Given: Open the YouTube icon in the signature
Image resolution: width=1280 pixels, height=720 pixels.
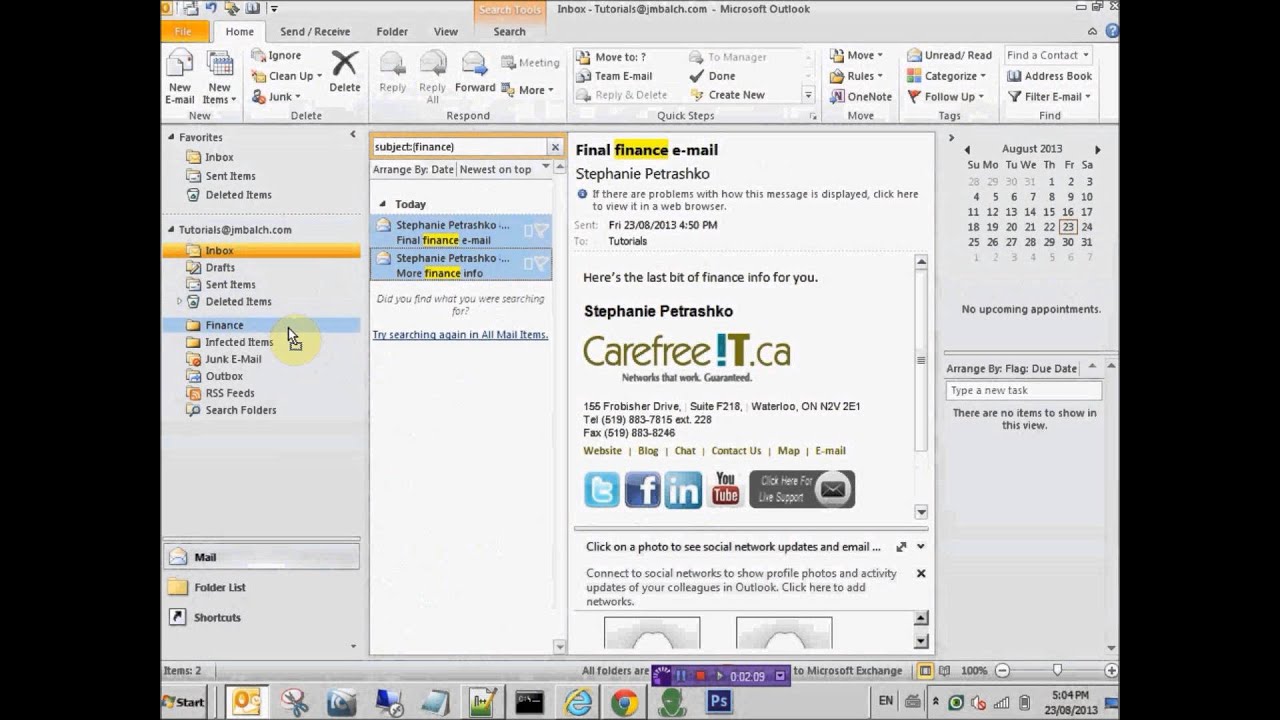Looking at the screenshot, I should pyautogui.click(x=725, y=490).
